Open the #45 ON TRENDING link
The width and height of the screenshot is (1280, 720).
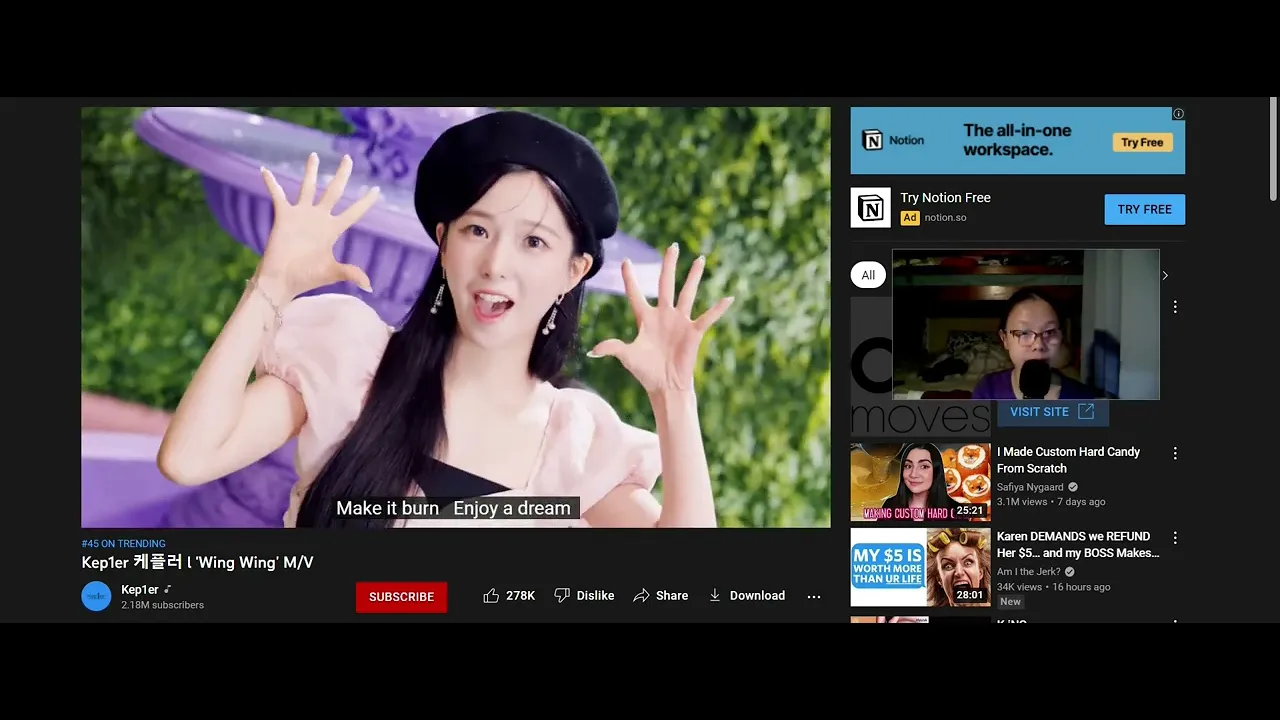[x=124, y=544]
